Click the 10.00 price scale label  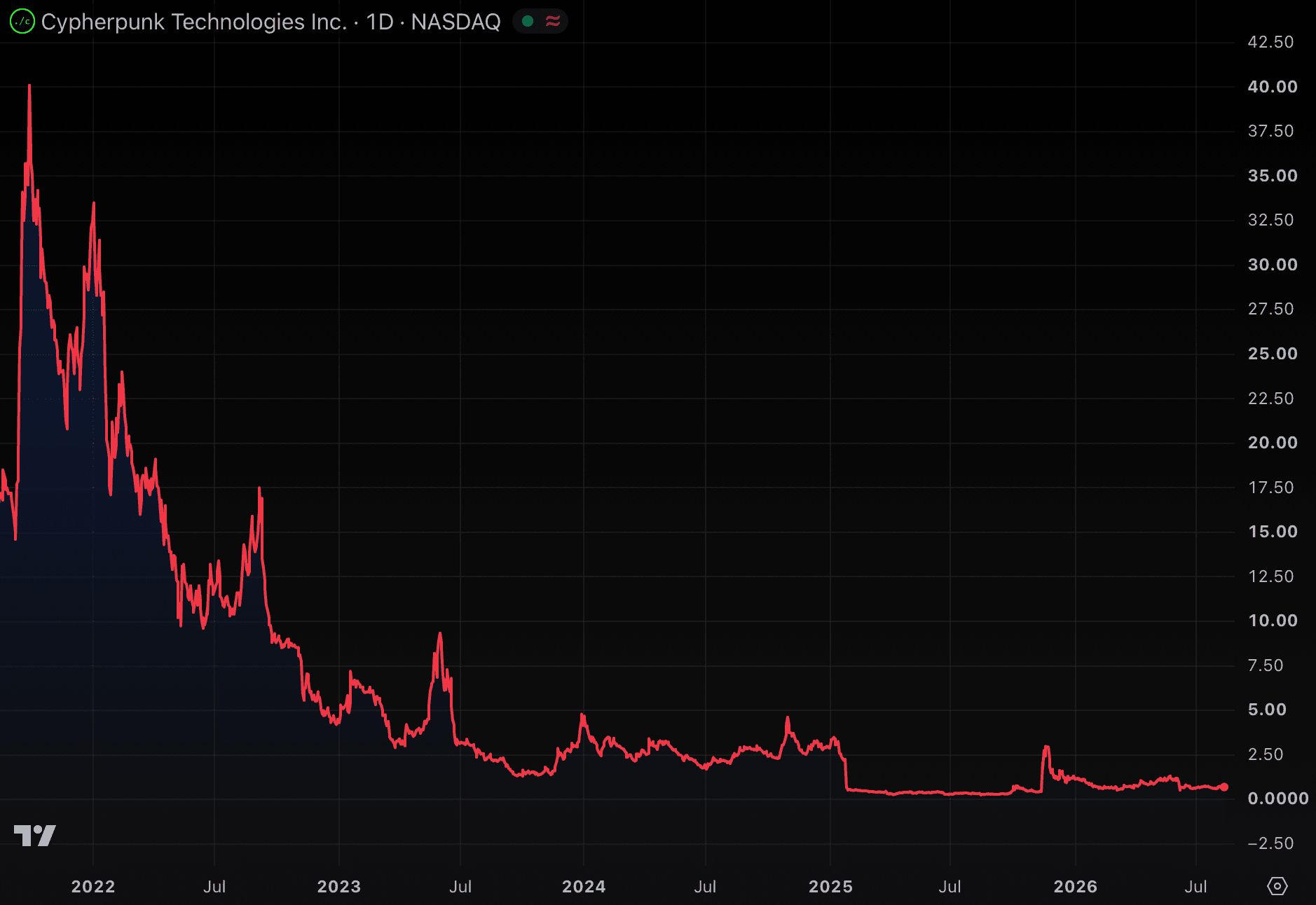point(1273,621)
